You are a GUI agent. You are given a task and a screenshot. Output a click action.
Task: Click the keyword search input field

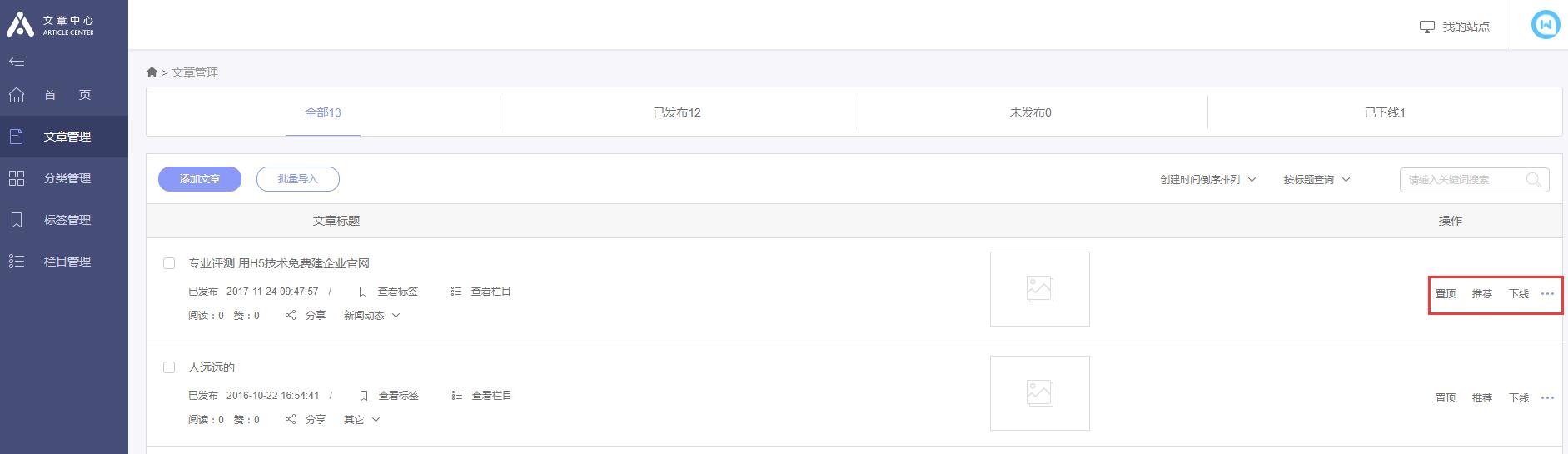tap(1464, 180)
